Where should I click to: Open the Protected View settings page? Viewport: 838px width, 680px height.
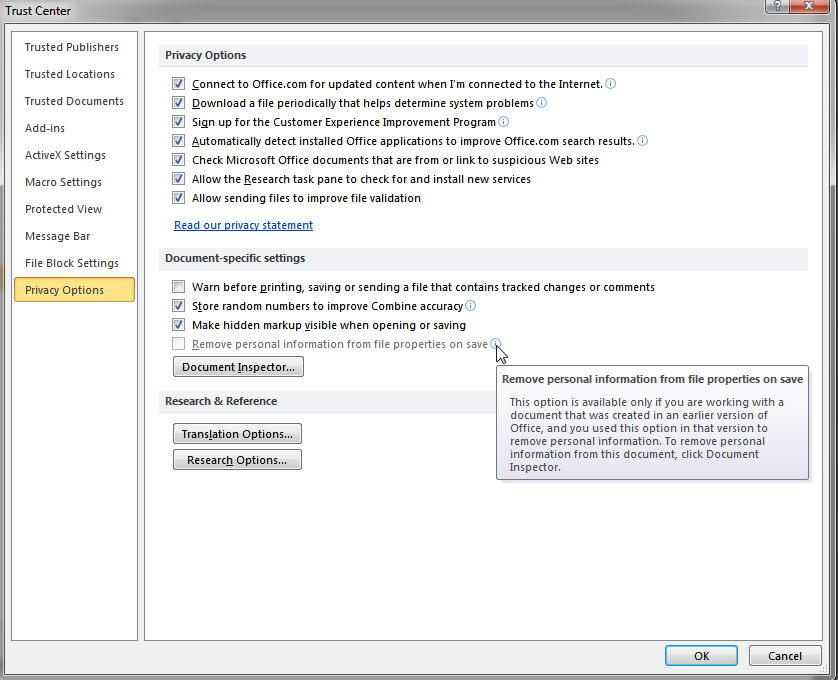click(x=63, y=209)
